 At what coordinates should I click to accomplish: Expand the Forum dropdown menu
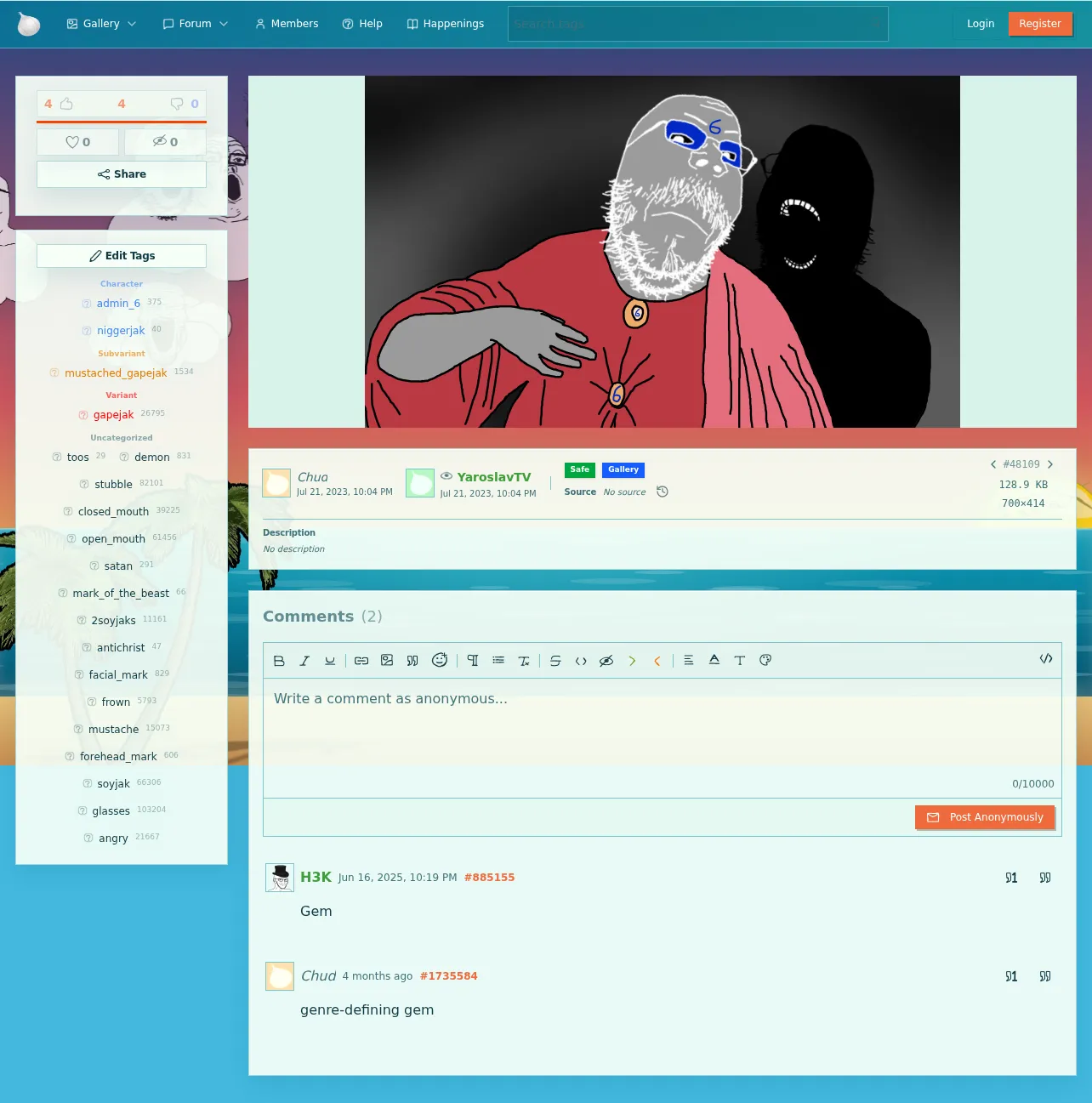pyautogui.click(x=196, y=24)
